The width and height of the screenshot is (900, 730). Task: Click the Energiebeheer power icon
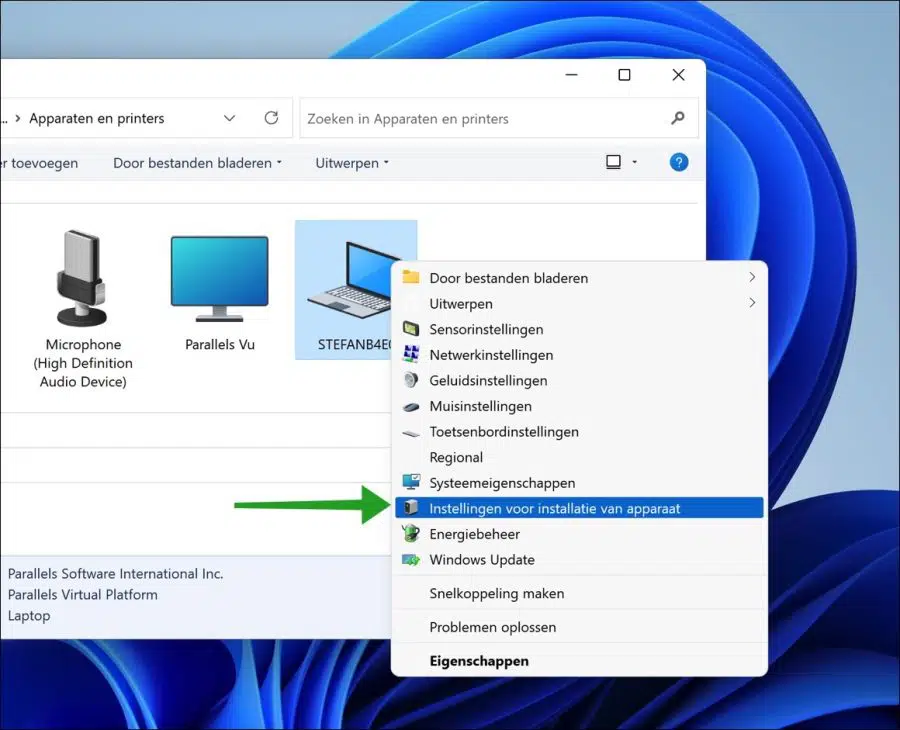(410, 534)
